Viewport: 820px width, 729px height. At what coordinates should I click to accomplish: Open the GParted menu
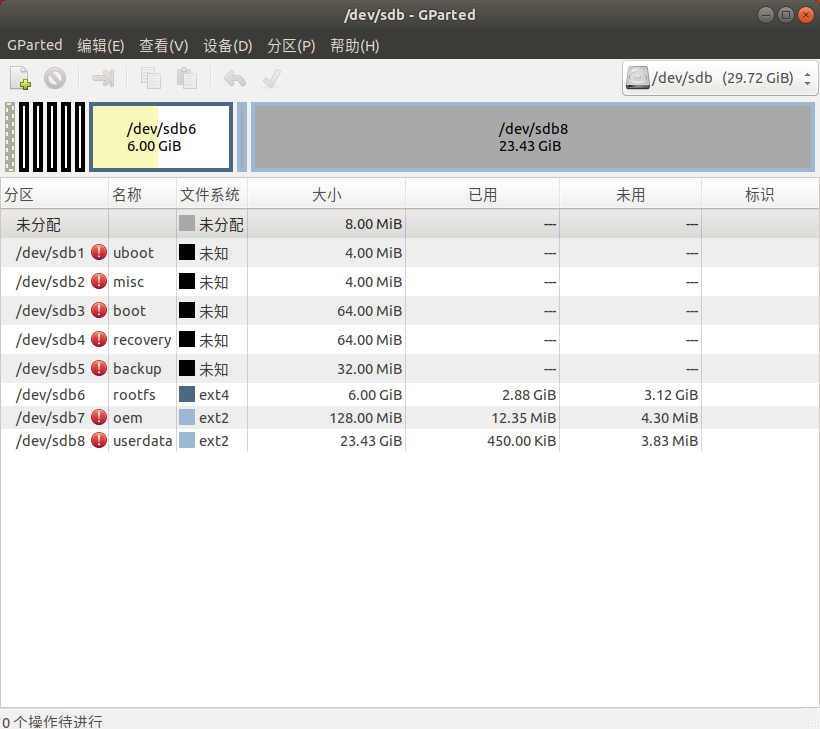[35, 45]
